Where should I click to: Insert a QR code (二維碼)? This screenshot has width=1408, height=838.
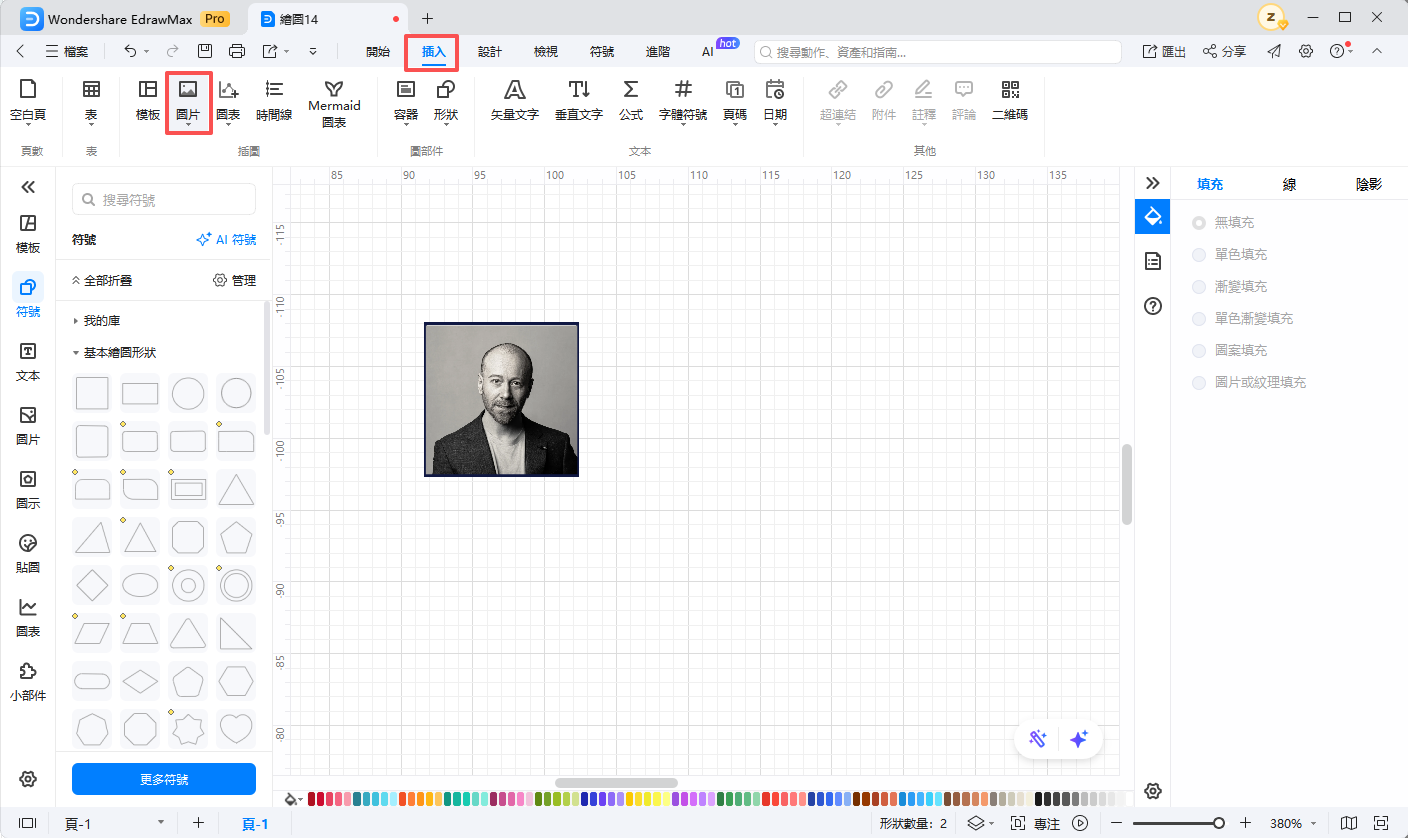(x=1009, y=100)
